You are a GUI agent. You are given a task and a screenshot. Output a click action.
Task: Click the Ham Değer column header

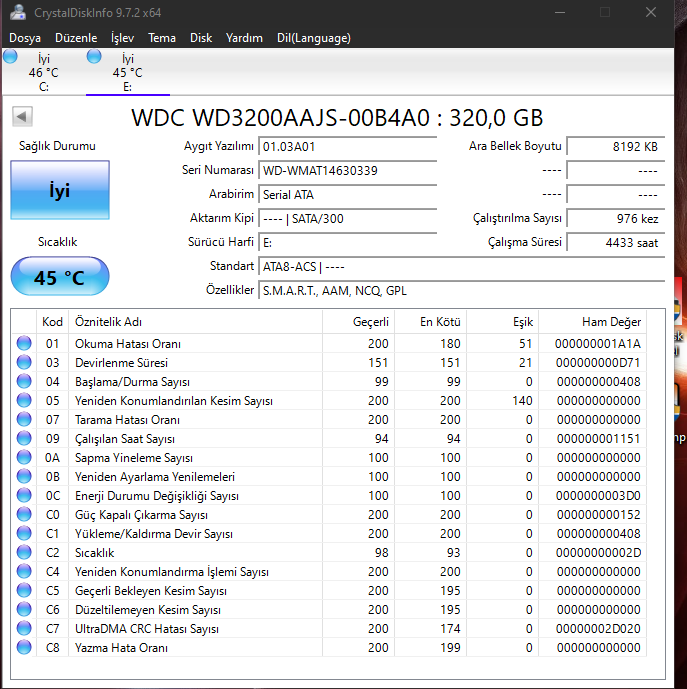point(592,322)
